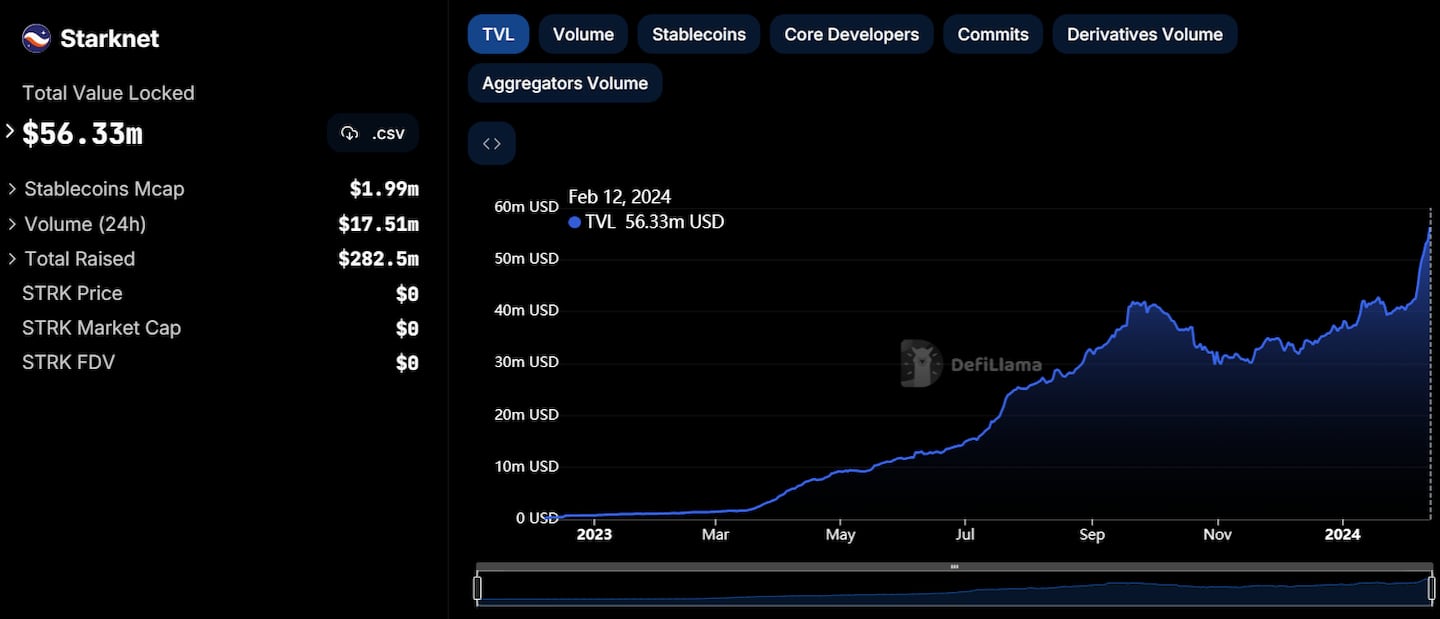Click the TVL 56.33m USD tooltip entry
Screen dimensions: 1440x619
646,222
